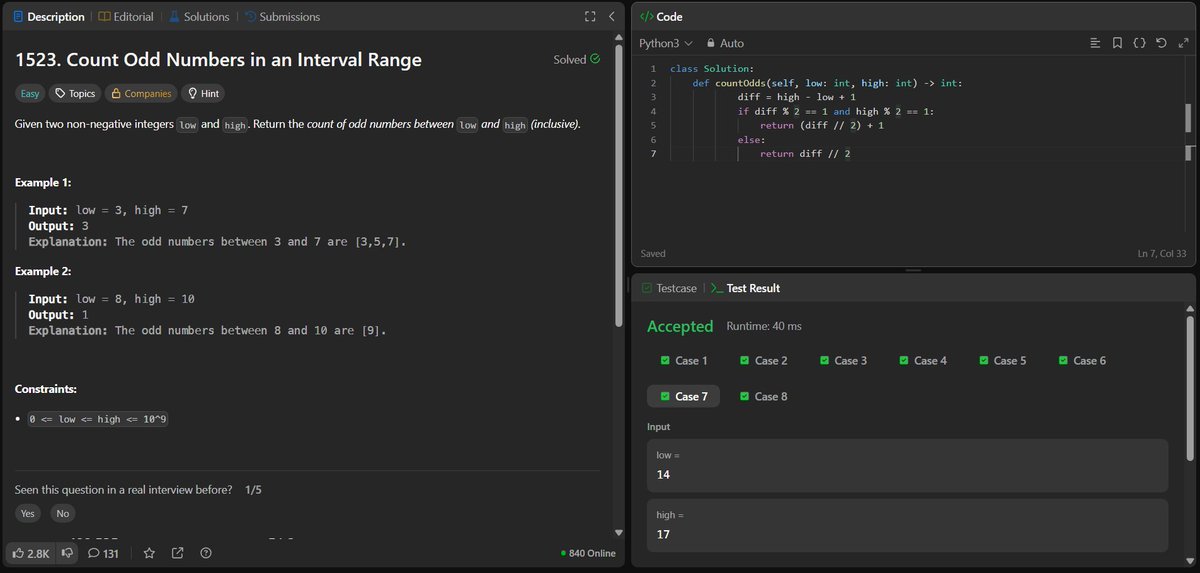Viewport: 1200px width, 573px height.
Task: Select Case 8 result
Action: (764, 396)
